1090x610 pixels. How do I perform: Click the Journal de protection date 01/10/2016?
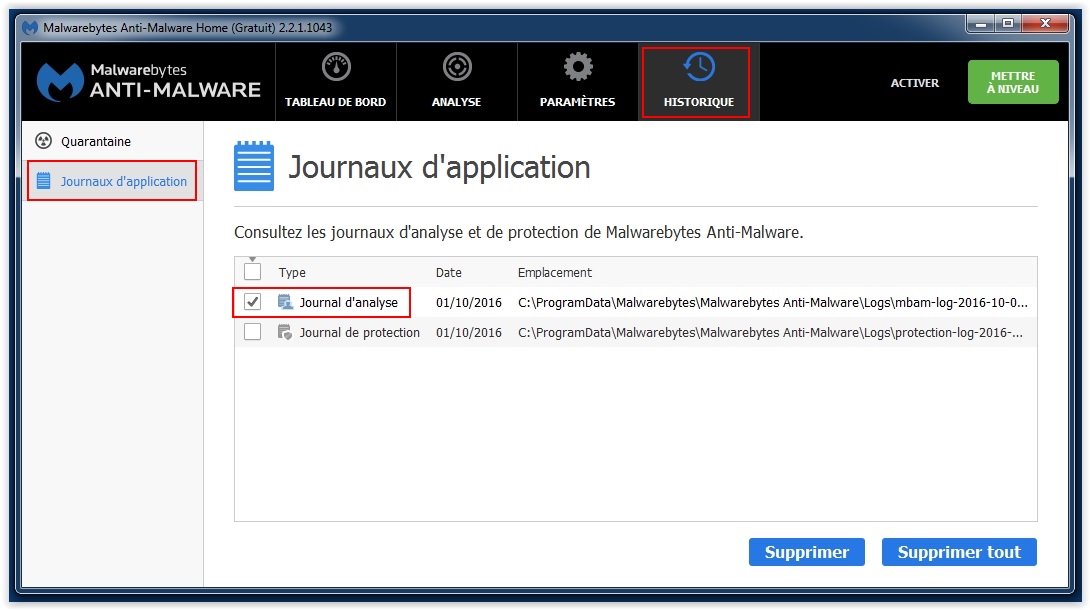[469, 333]
